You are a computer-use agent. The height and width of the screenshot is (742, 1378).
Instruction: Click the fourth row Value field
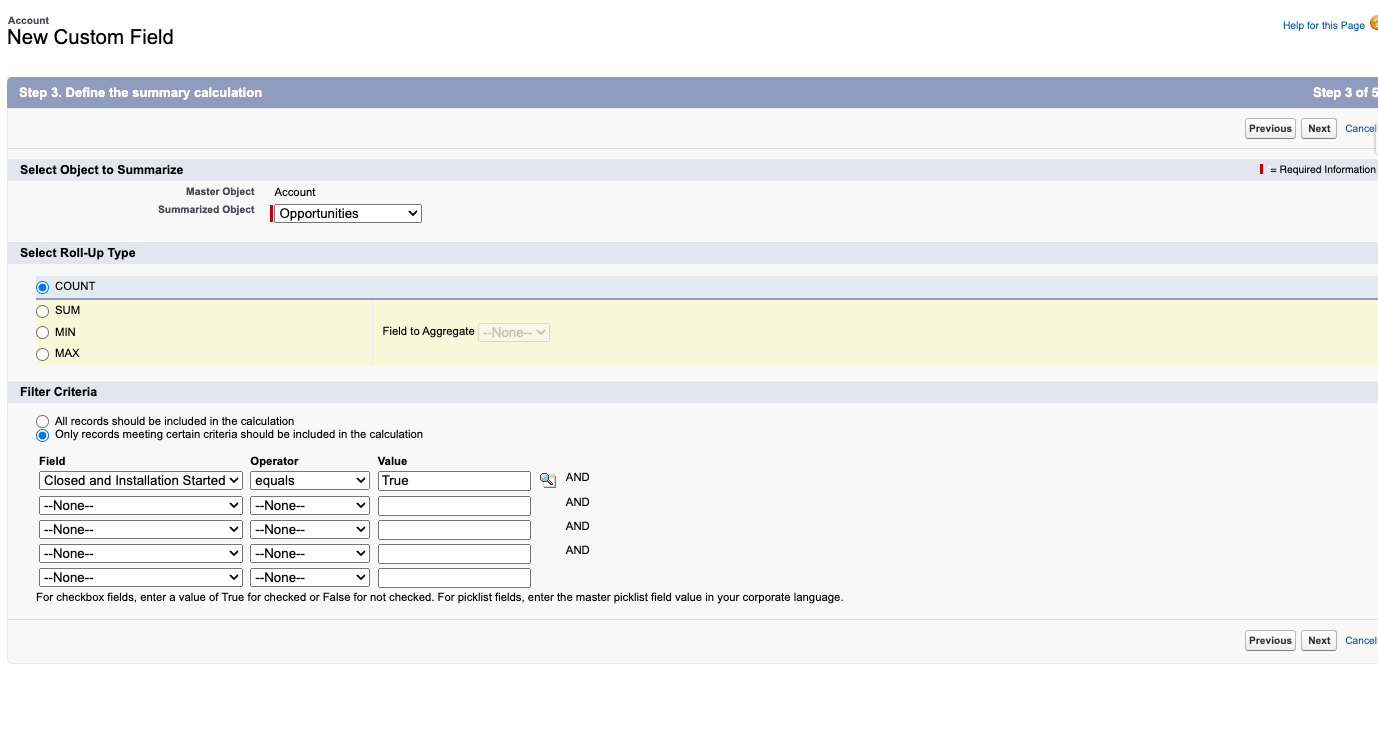click(x=454, y=554)
